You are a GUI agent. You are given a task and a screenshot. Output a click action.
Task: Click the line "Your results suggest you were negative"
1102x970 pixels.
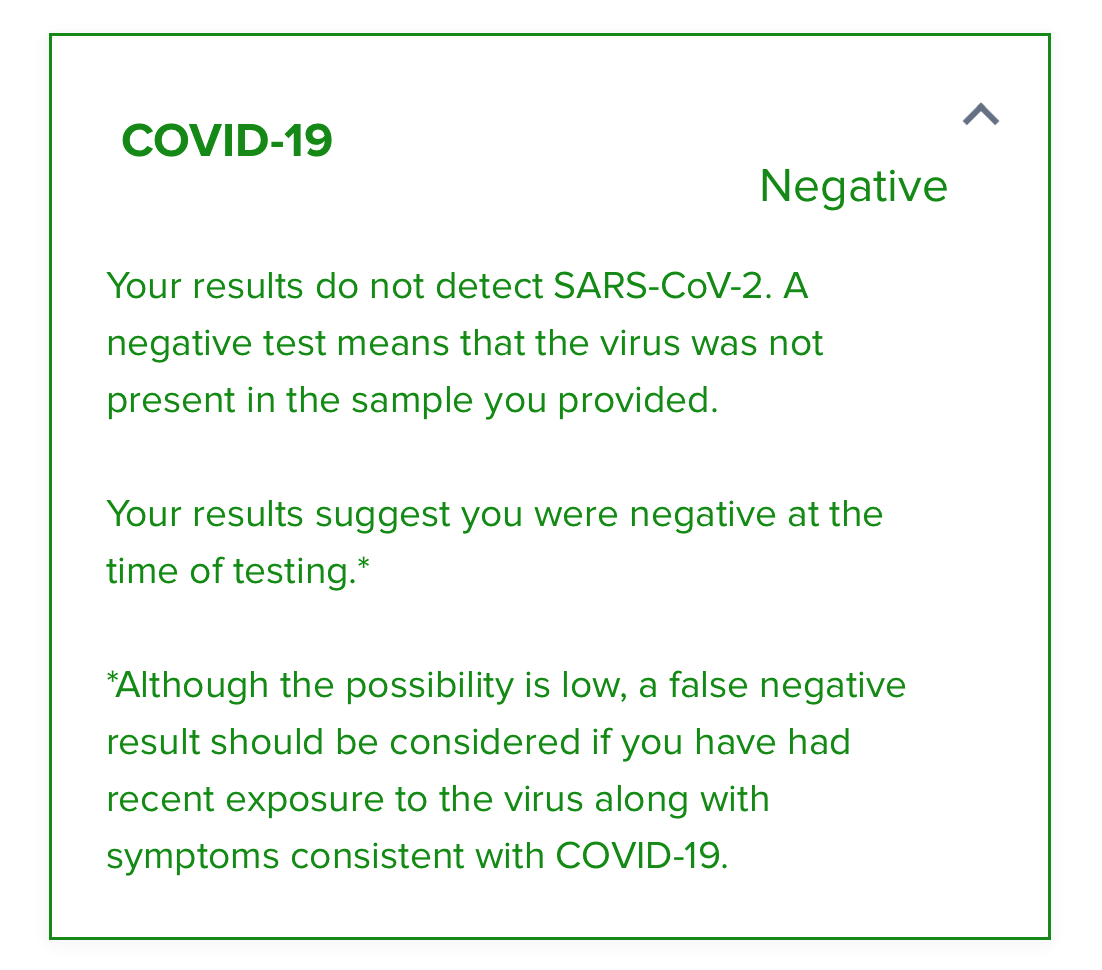(x=494, y=515)
